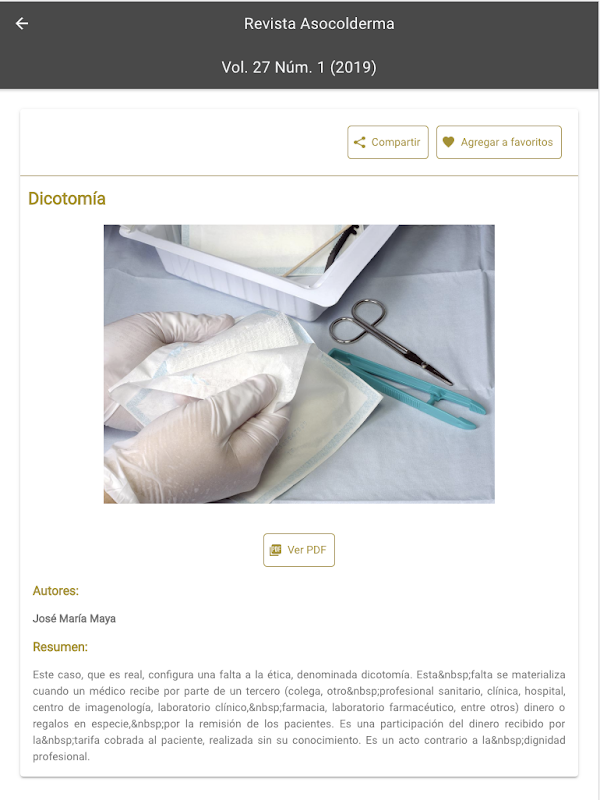Click the share icon beside Compartir

point(360,142)
